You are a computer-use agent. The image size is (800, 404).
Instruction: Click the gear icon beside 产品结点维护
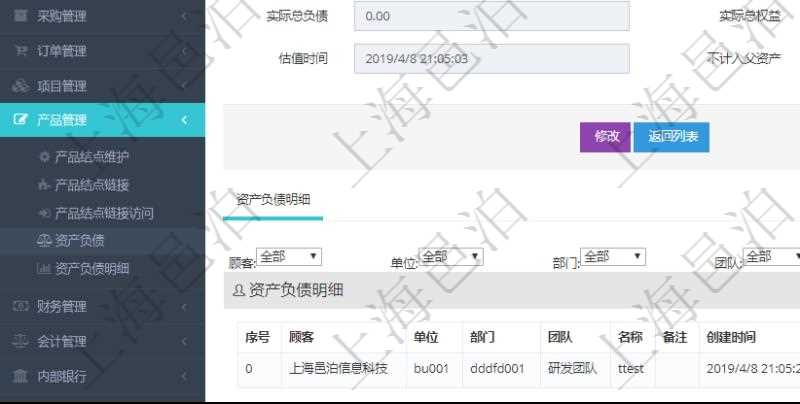tap(44, 157)
